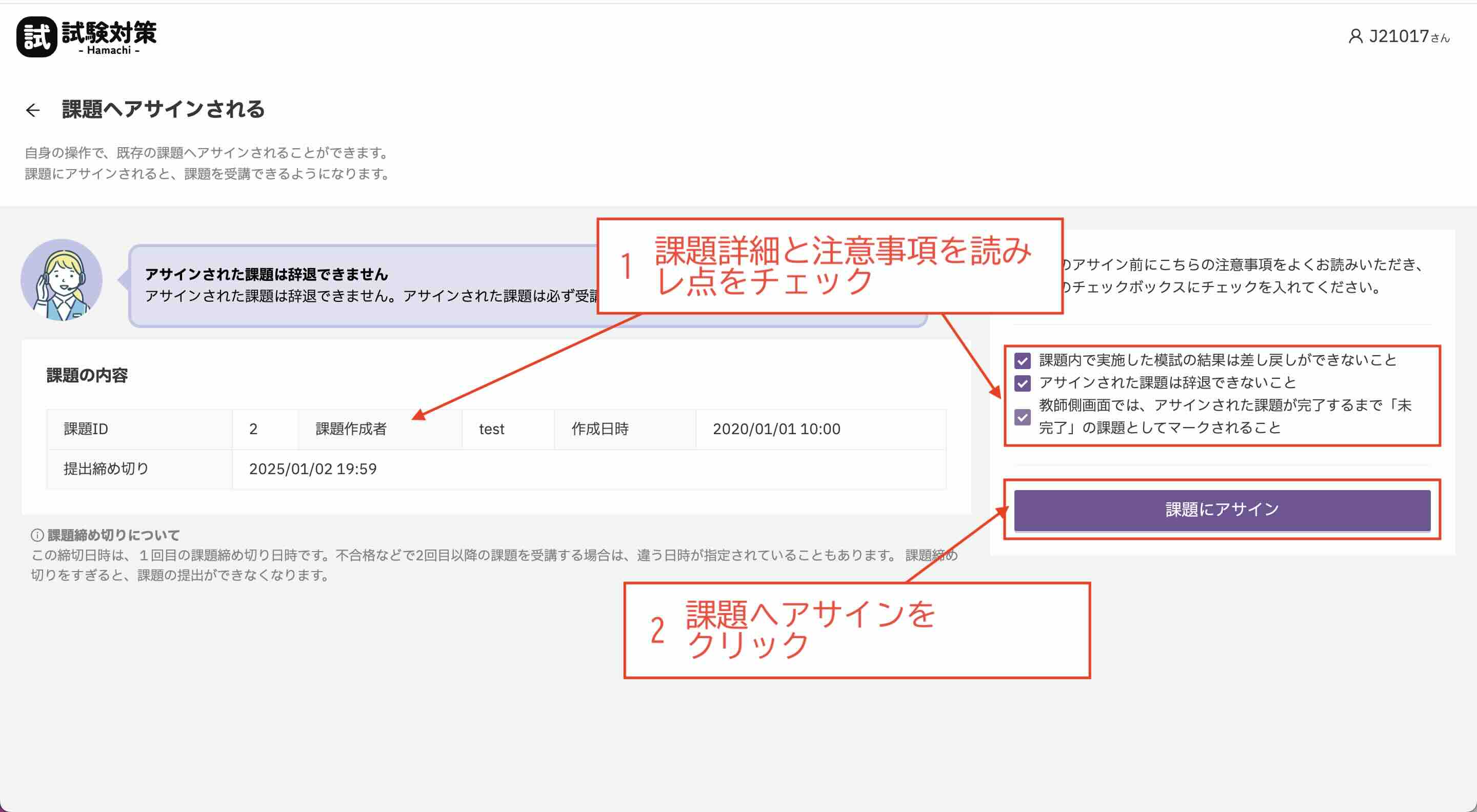Click the back arrow beside 課題へアサインされる
The height and width of the screenshot is (812, 1477).
pos(34,110)
